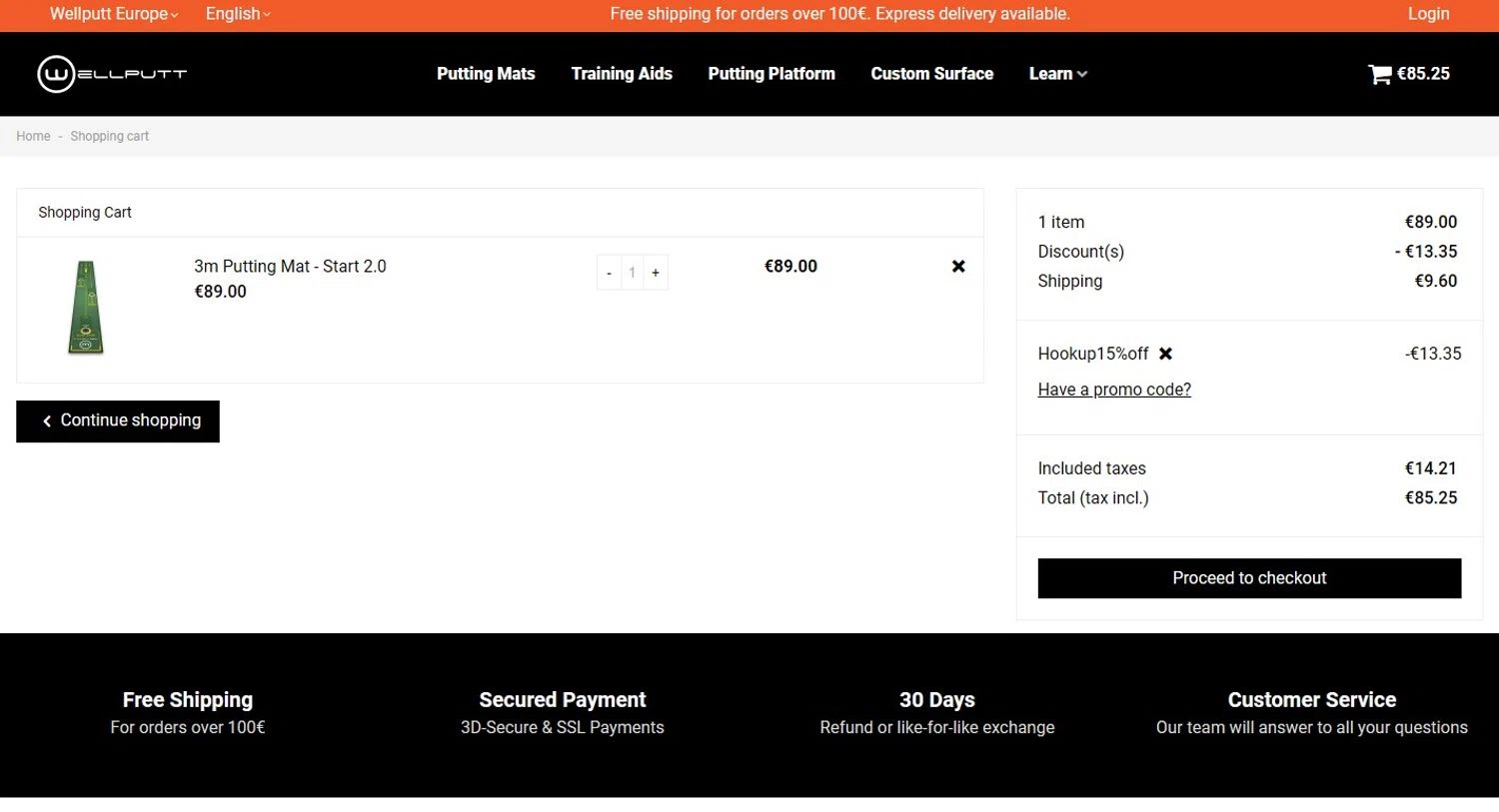Open the putting mat product thumbnail
This screenshot has height=812, width=1499.
tap(86, 308)
